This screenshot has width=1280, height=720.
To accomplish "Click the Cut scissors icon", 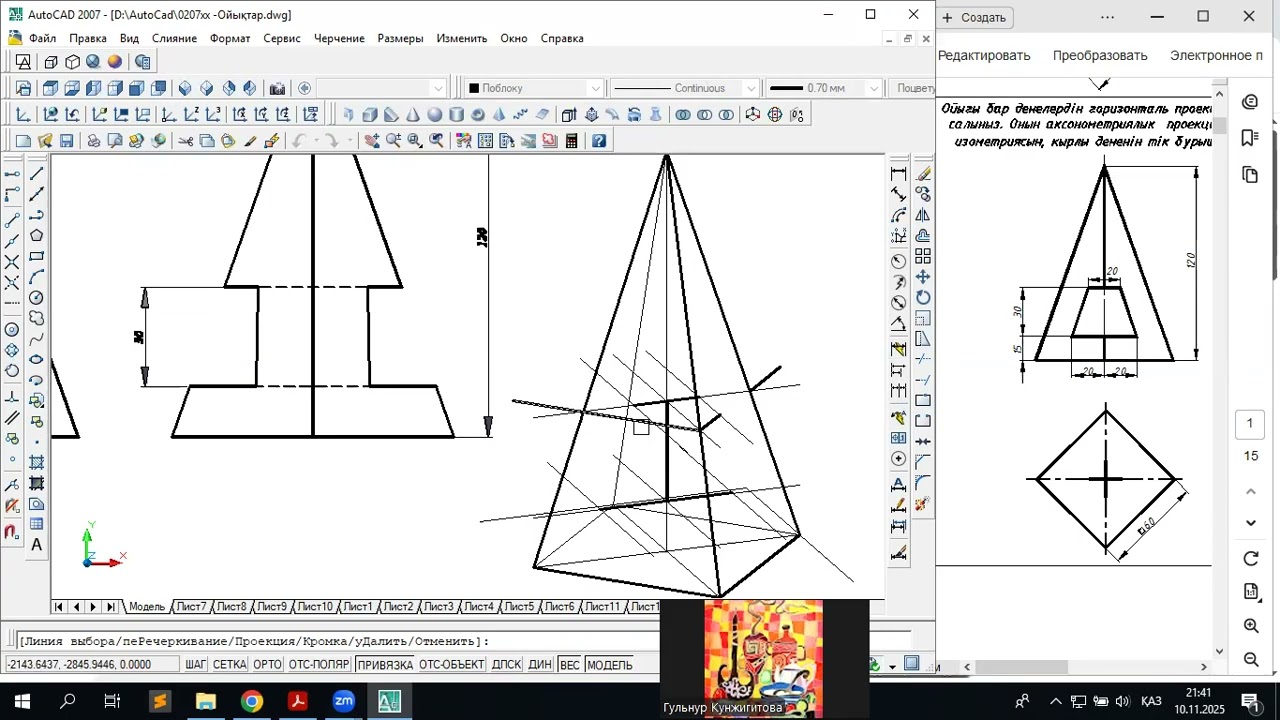I will pos(185,141).
